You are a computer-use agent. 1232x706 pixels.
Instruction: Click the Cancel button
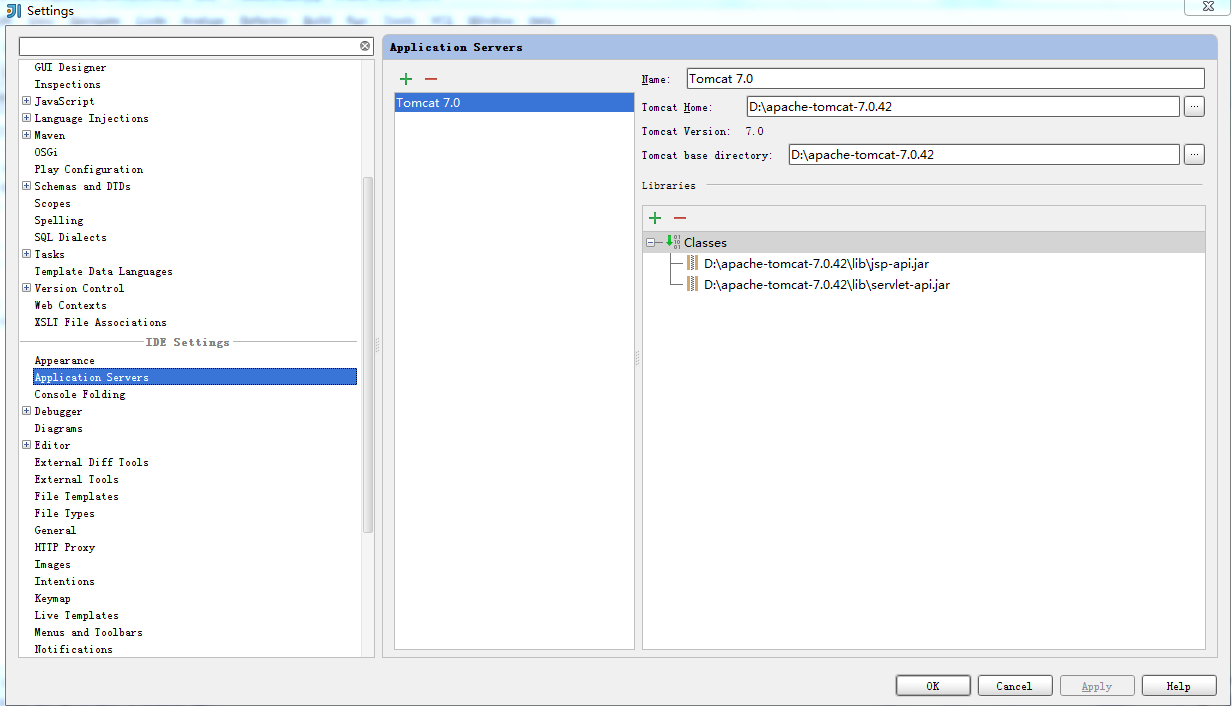pyautogui.click(x=1014, y=686)
